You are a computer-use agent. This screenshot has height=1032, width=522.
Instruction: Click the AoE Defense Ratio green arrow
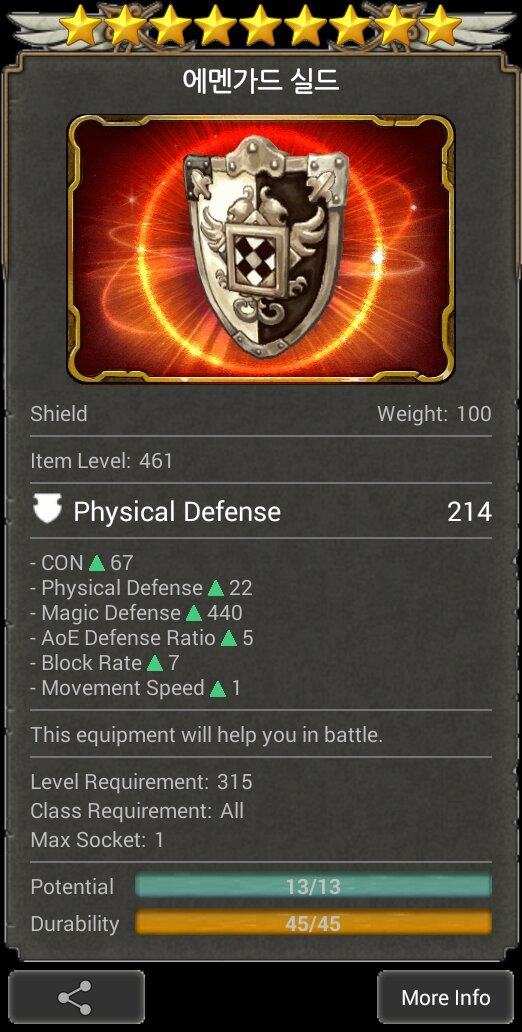click(228, 638)
